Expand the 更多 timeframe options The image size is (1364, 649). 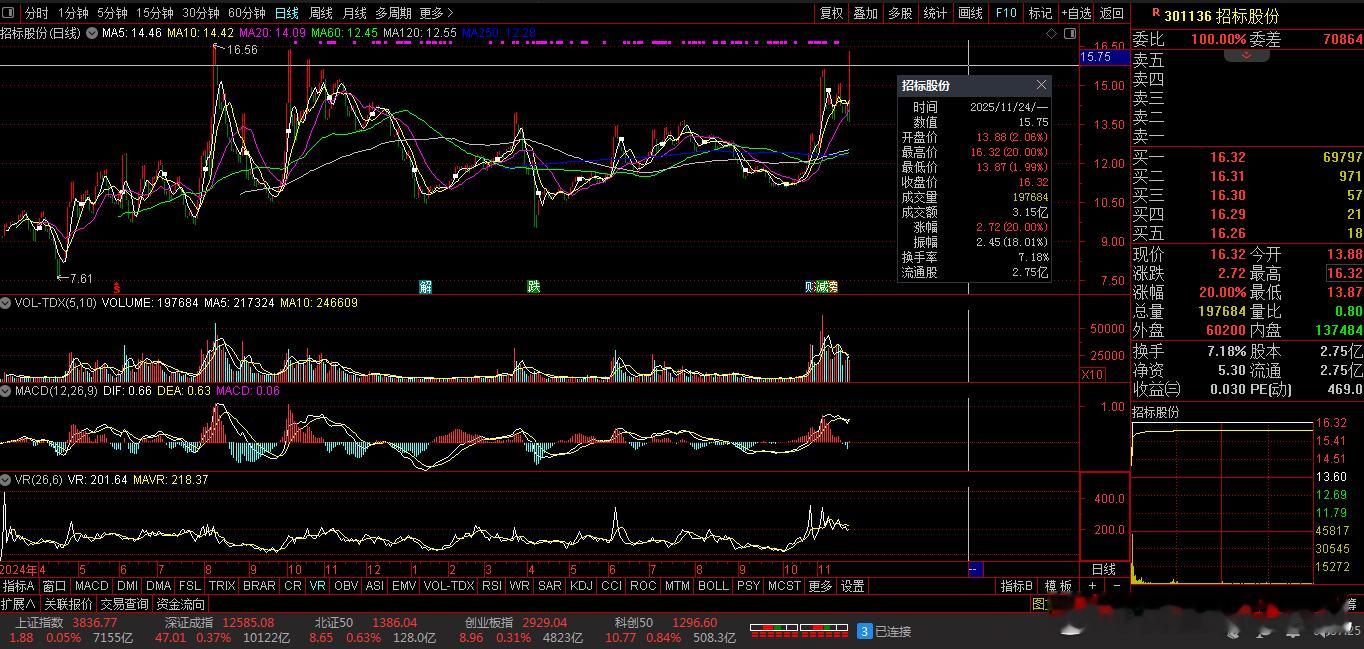click(436, 13)
